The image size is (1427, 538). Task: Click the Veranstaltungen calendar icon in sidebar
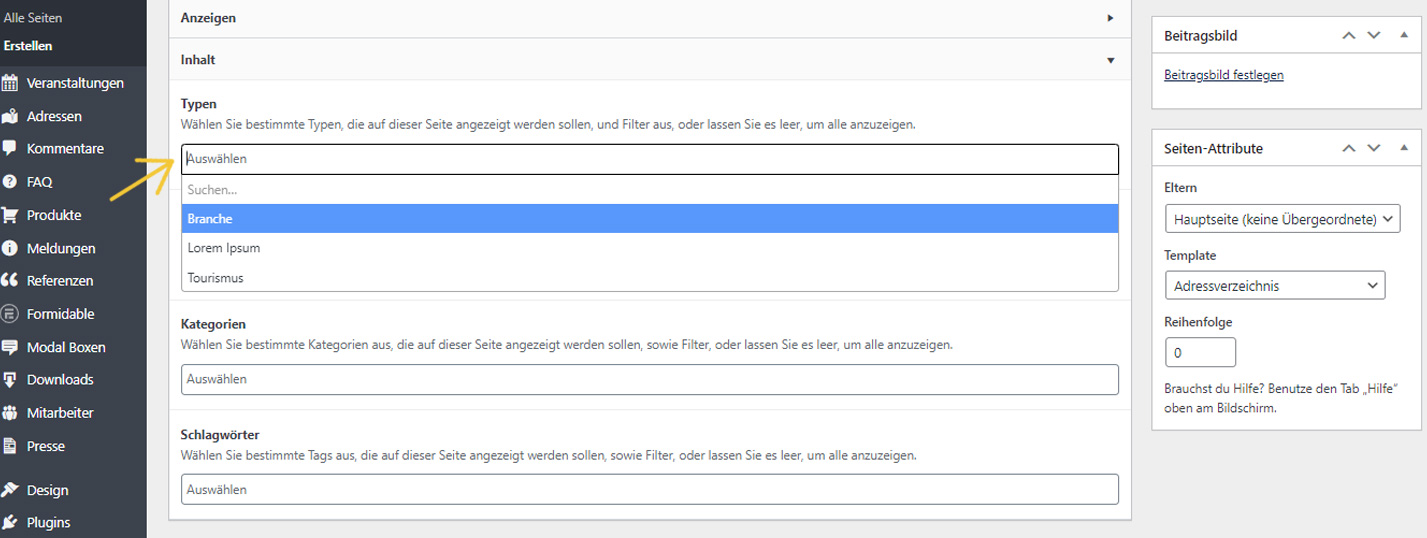tap(11, 83)
